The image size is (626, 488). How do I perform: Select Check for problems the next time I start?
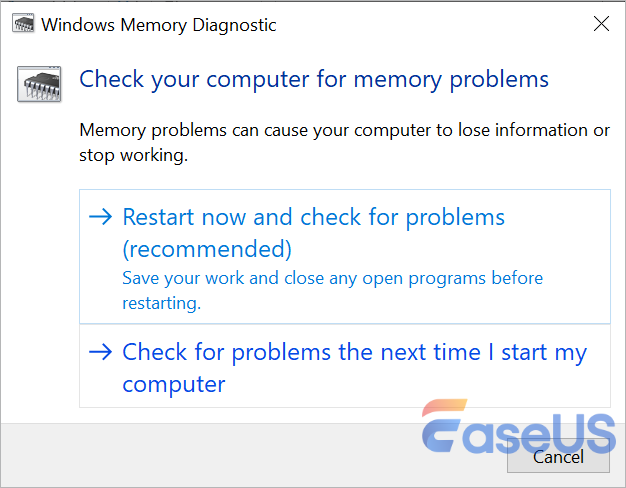click(354, 352)
